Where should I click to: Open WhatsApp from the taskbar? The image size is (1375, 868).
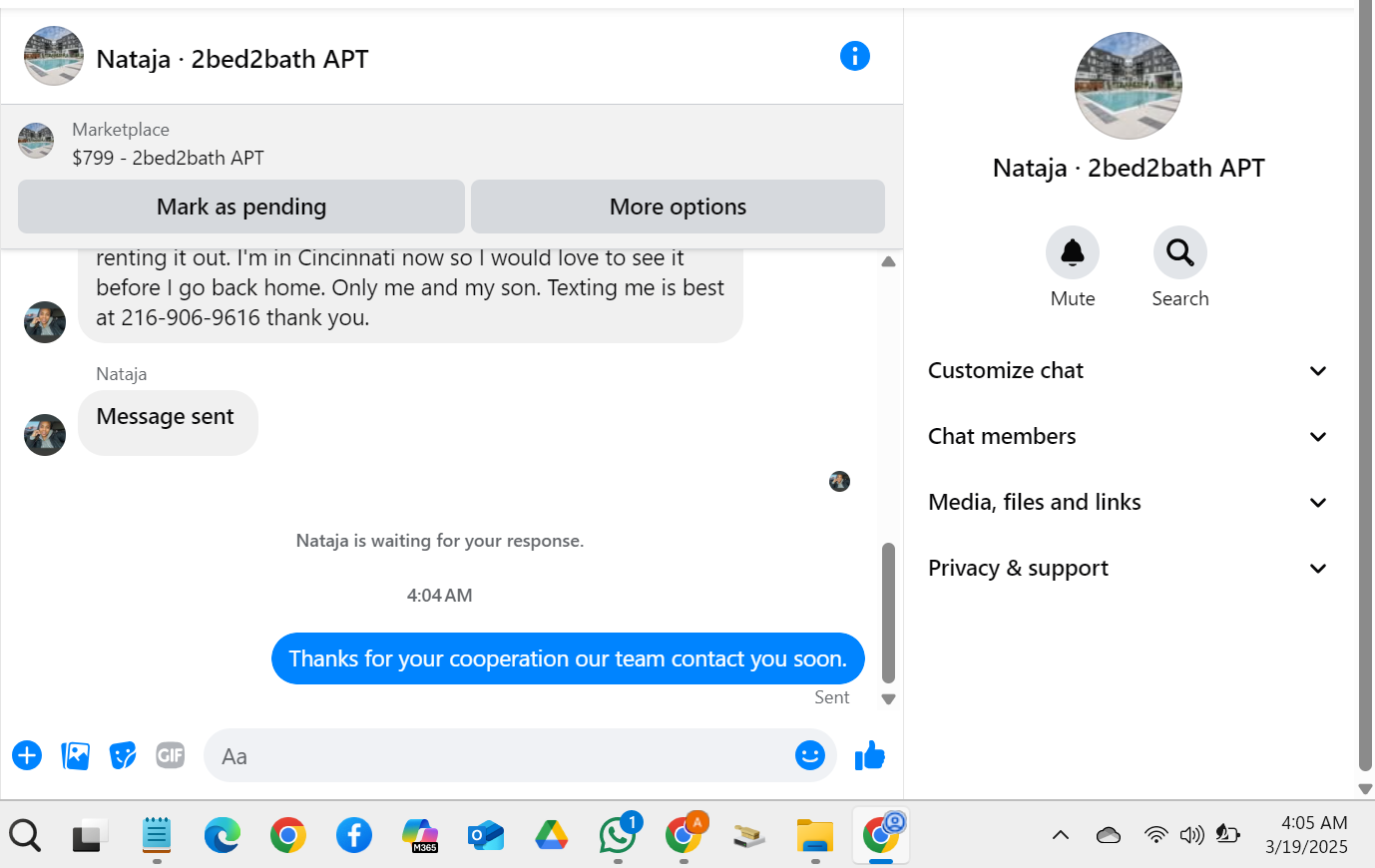(619, 834)
